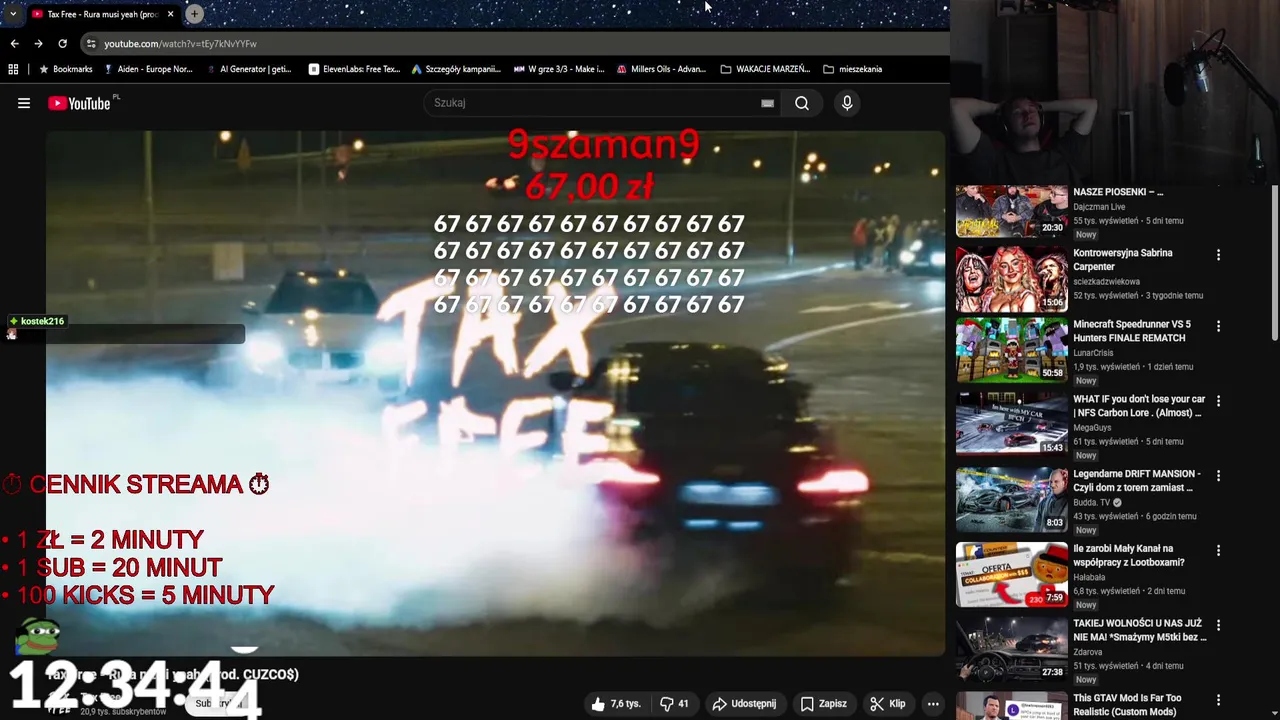Open the three-dot more actions under the video
This screenshot has width=1280, height=720.
point(933,704)
